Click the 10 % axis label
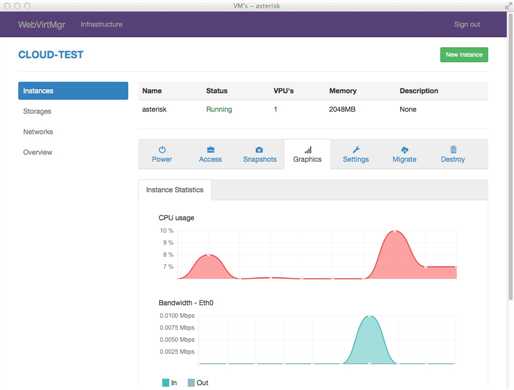The height and width of the screenshot is (390, 514). tap(167, 230)
